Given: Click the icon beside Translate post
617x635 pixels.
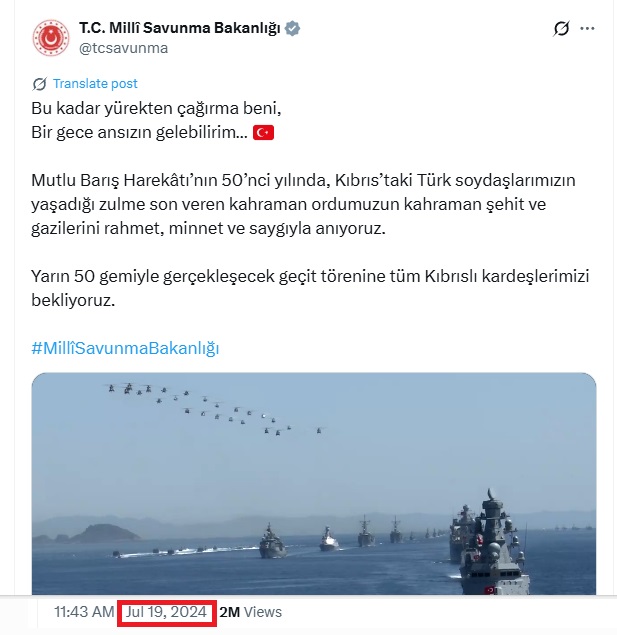Looking at the screenshot, I should tap(40, 84).
